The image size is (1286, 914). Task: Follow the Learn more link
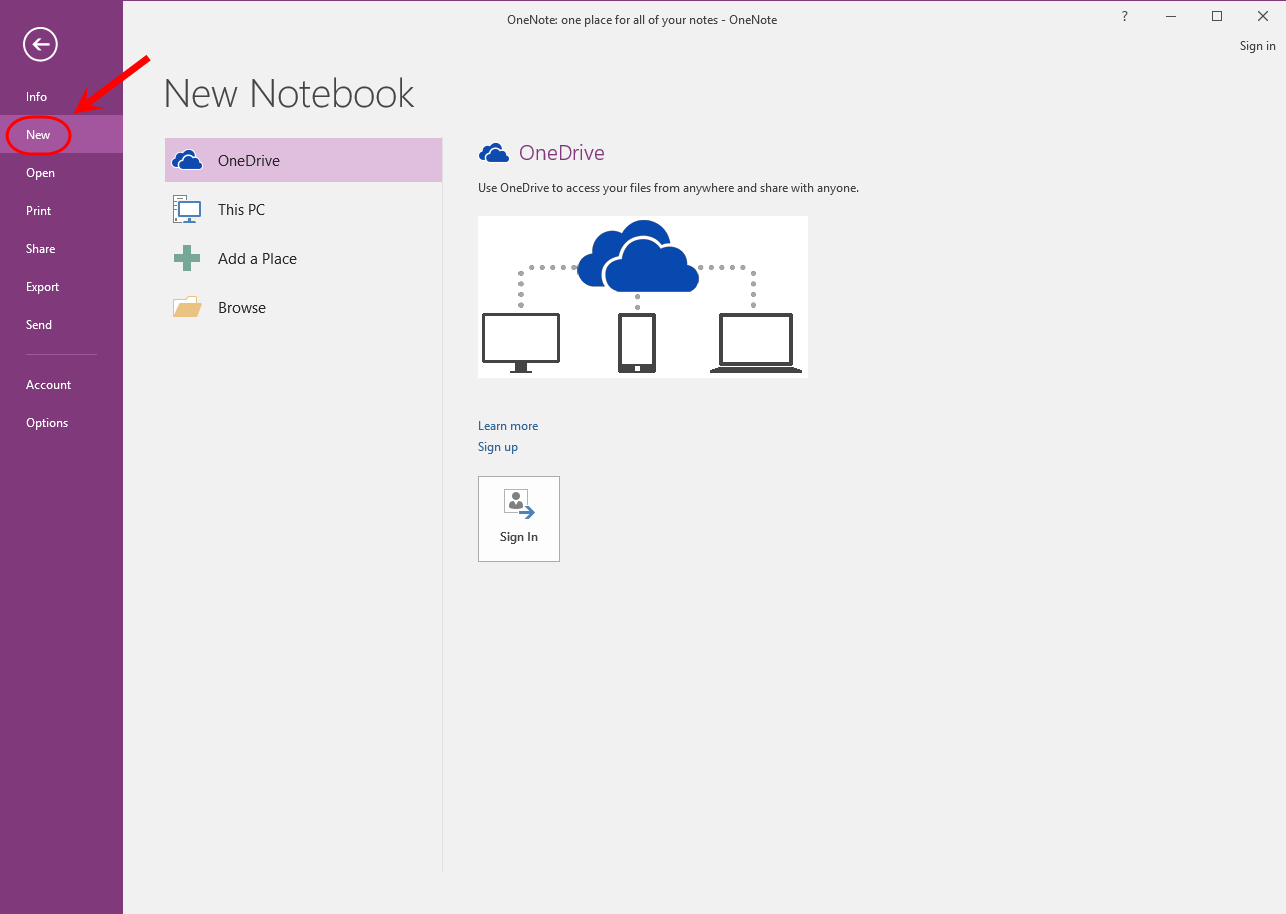pyautogui.click(x=508, y=426)
